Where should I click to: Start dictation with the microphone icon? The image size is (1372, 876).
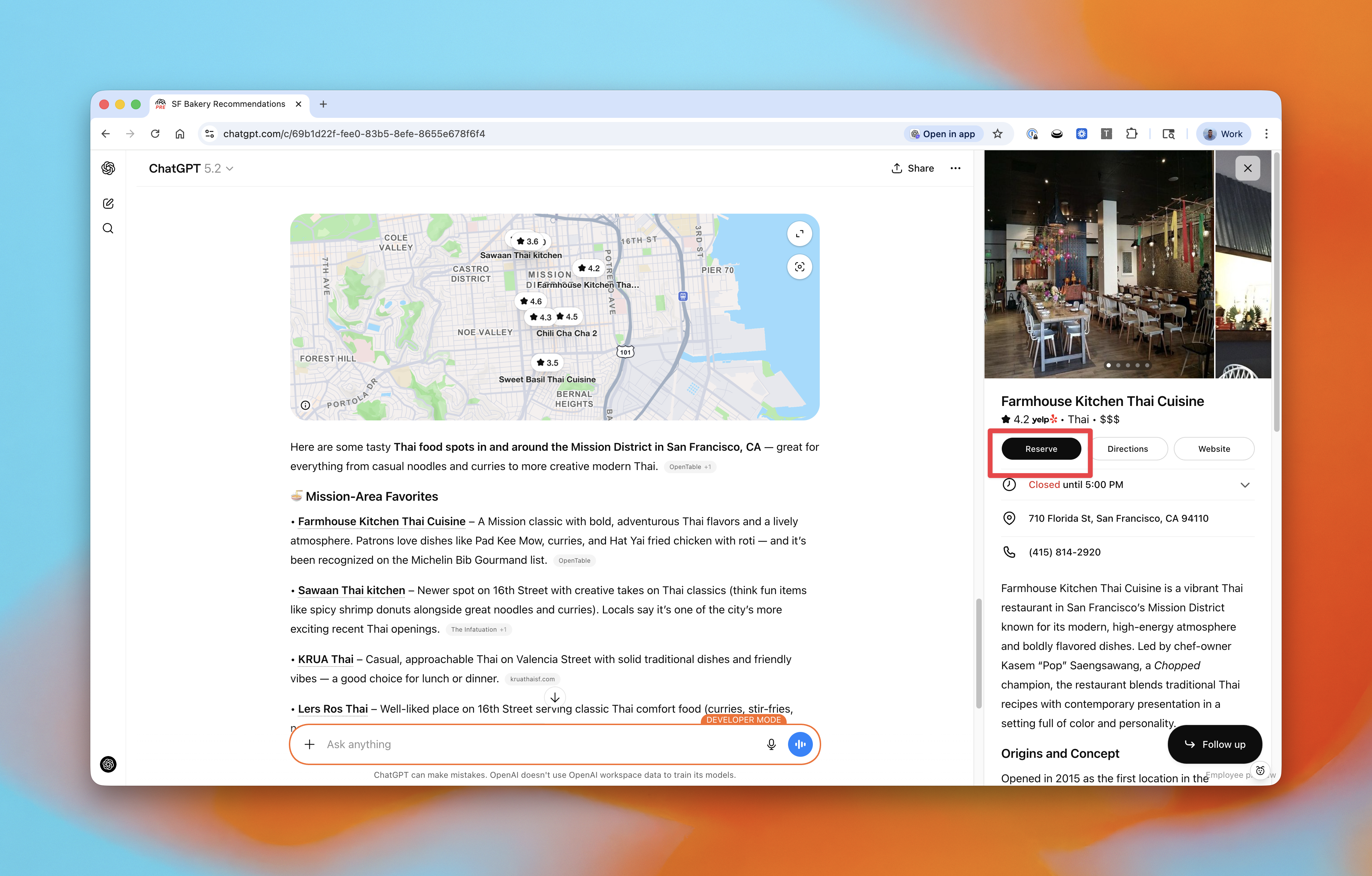771,744
